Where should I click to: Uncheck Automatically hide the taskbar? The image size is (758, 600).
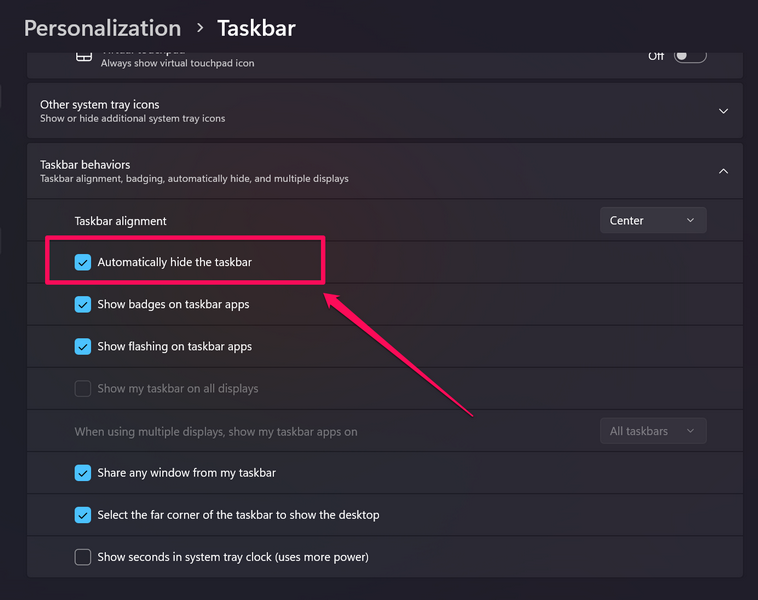(x=83, y=262)
